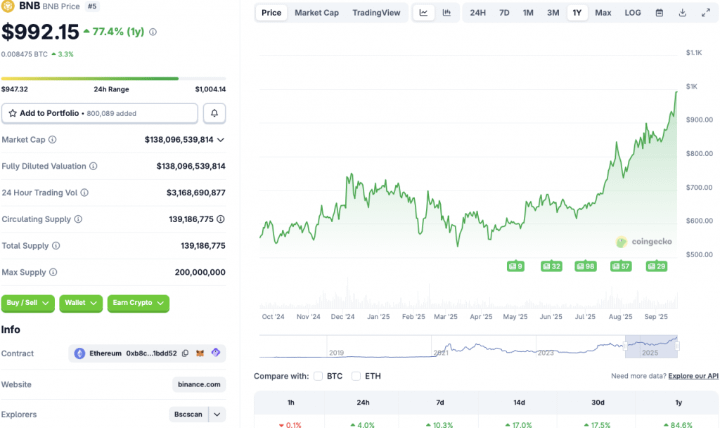
Task: Switch to candlestick chart icon
Action: click(x=446, y=13)
